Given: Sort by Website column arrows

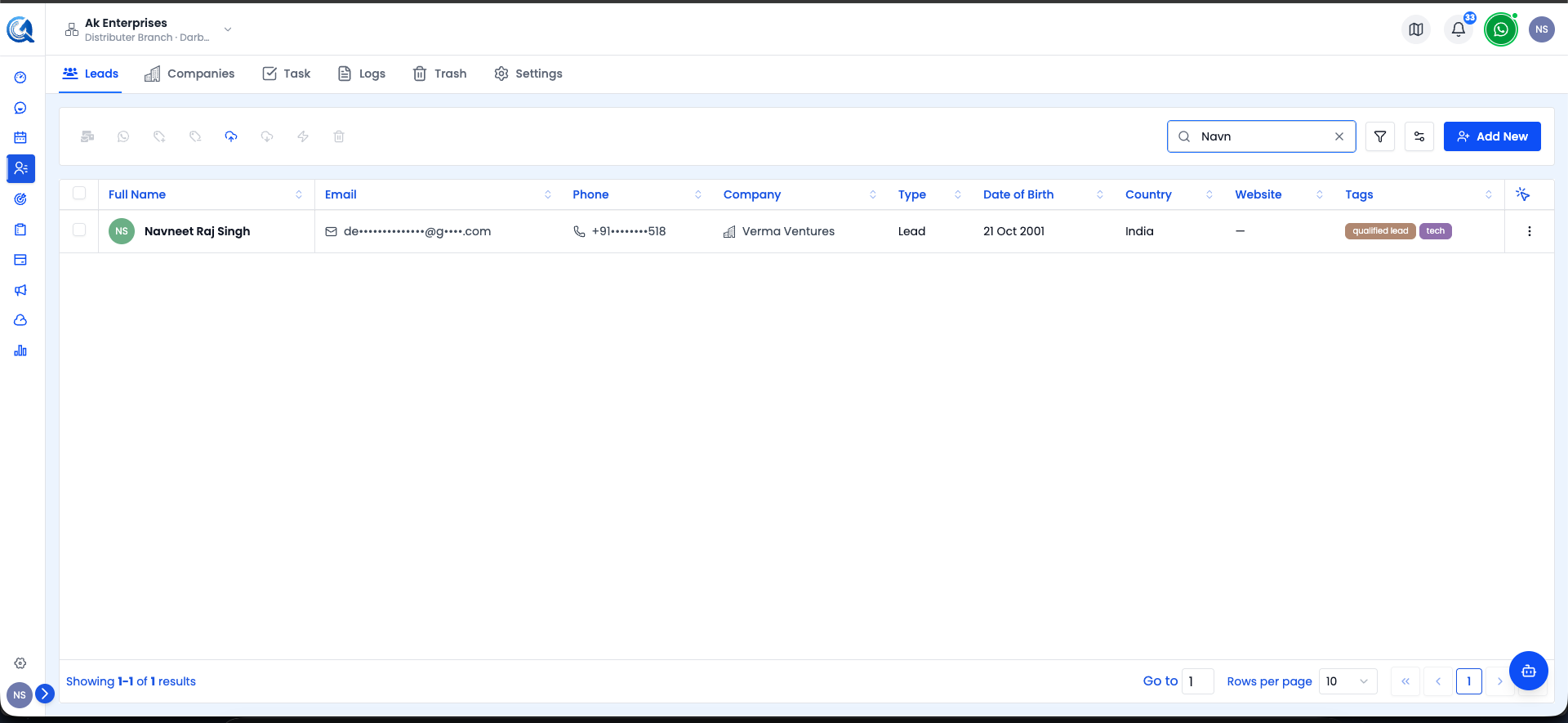Looking at the screenshot, I should [x=1320, y=194].
